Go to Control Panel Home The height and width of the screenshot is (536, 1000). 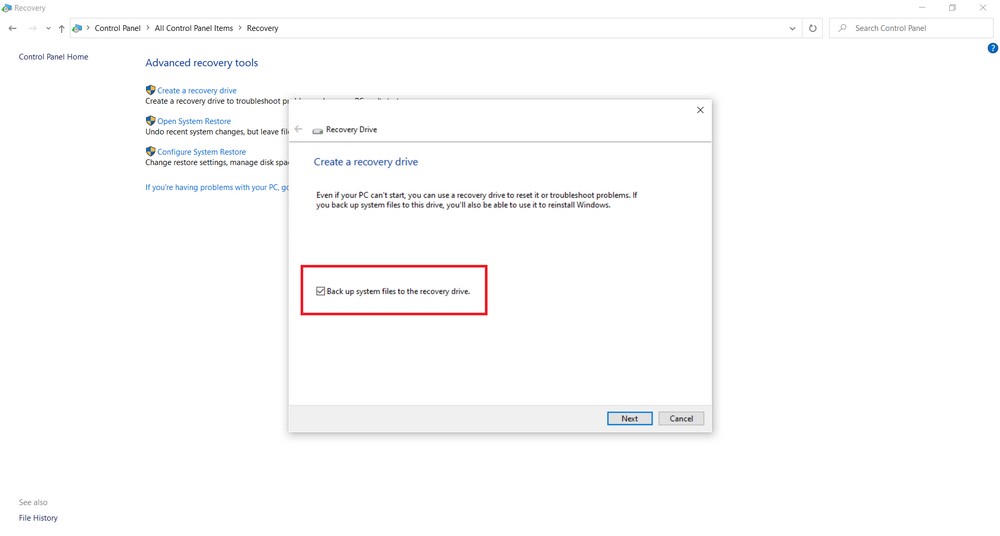click(54, 57)
